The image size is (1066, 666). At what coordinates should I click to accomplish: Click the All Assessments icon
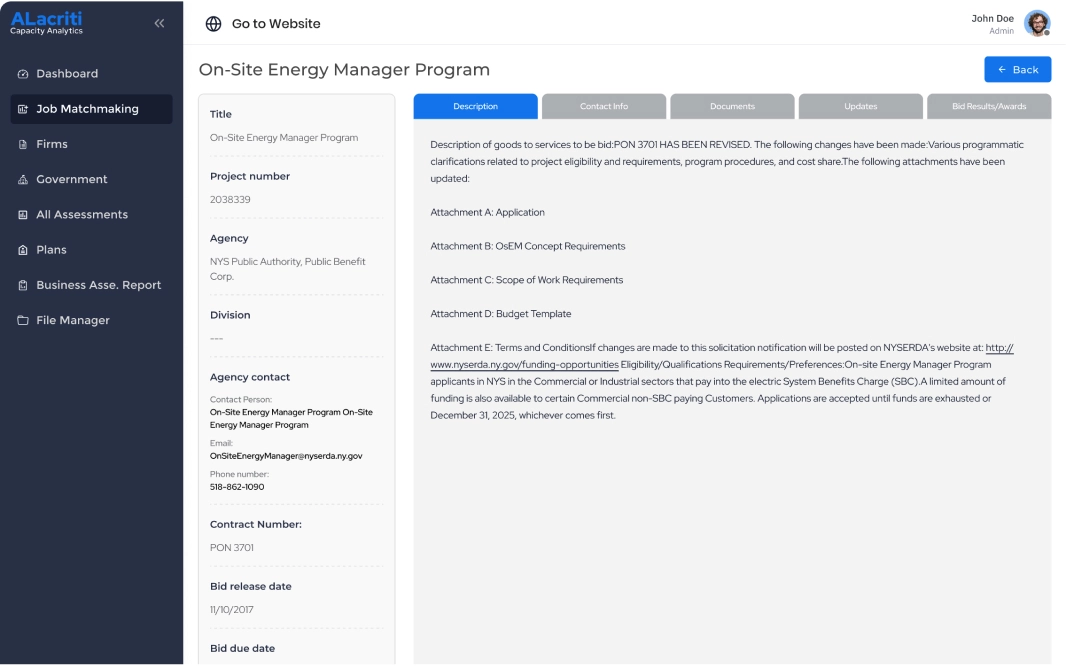click(x=23, y=215)
